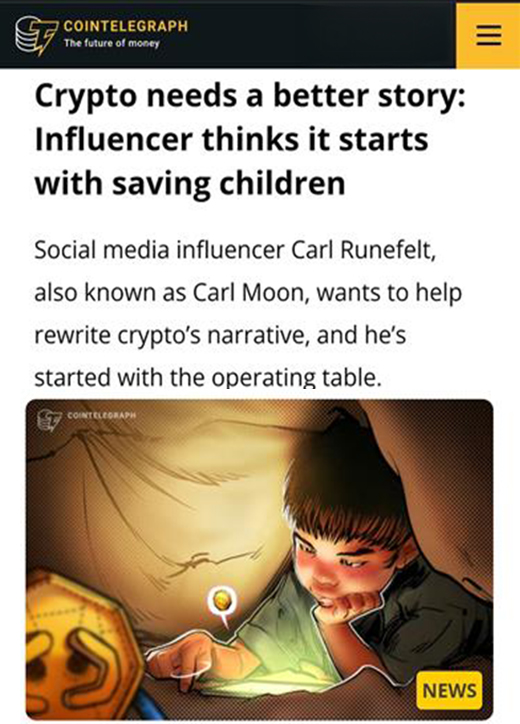Click the coin location pin icon
Viewport: 520px width, 724px height.
coord(223,605)
